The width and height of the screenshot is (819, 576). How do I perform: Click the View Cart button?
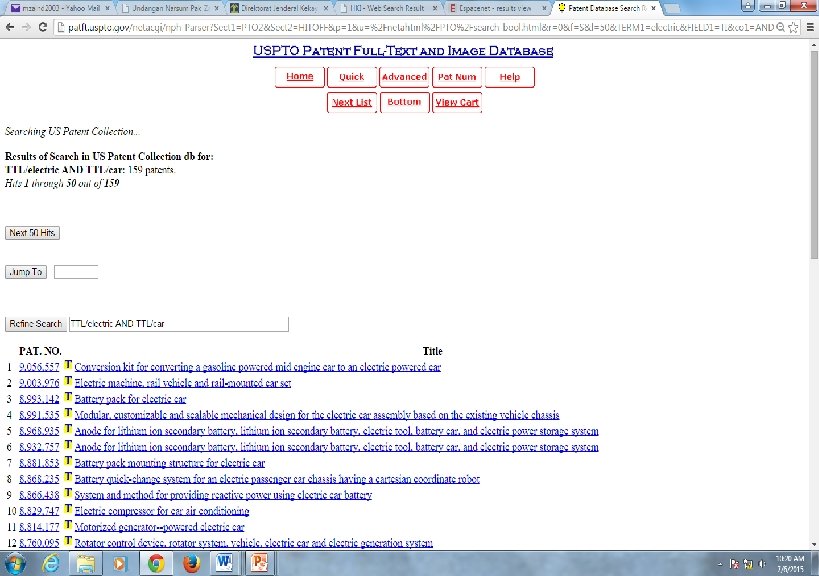[x=457, y=102]
